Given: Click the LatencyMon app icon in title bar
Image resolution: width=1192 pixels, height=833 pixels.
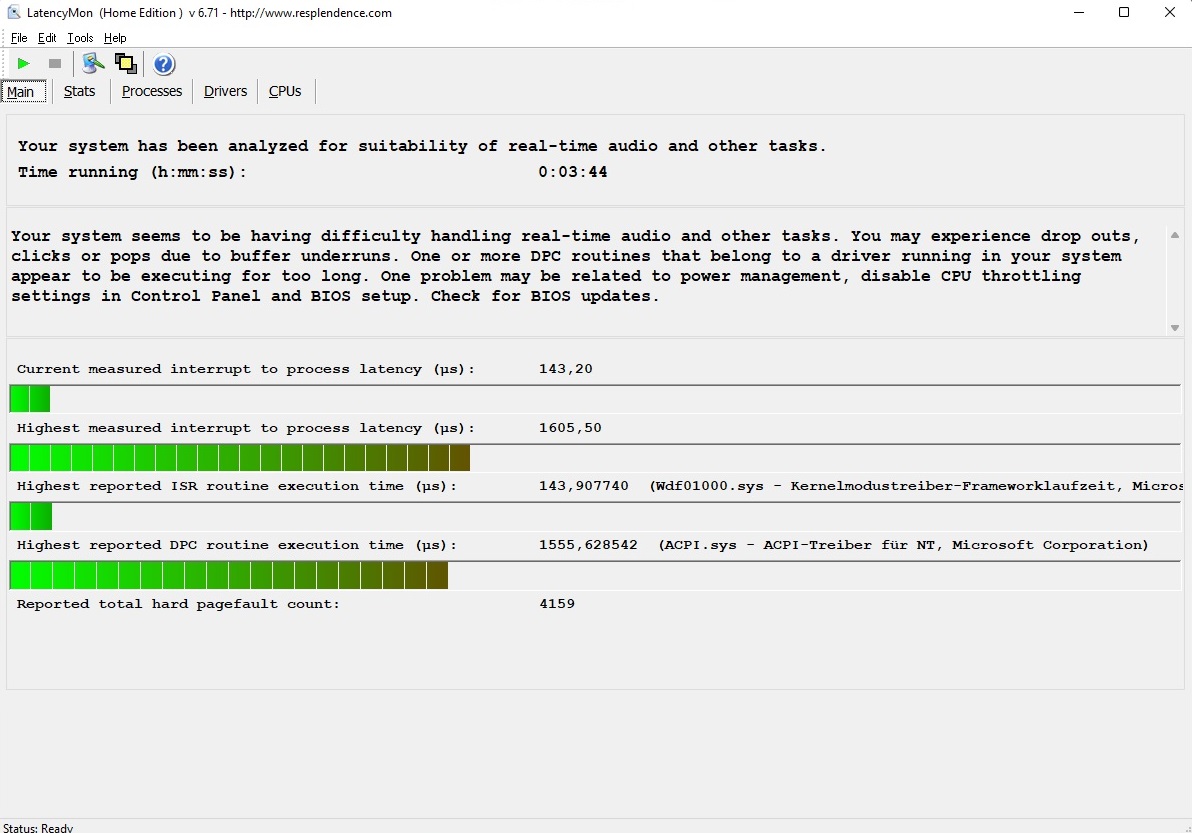Looking at the screenshot, I should coord(13,12).
